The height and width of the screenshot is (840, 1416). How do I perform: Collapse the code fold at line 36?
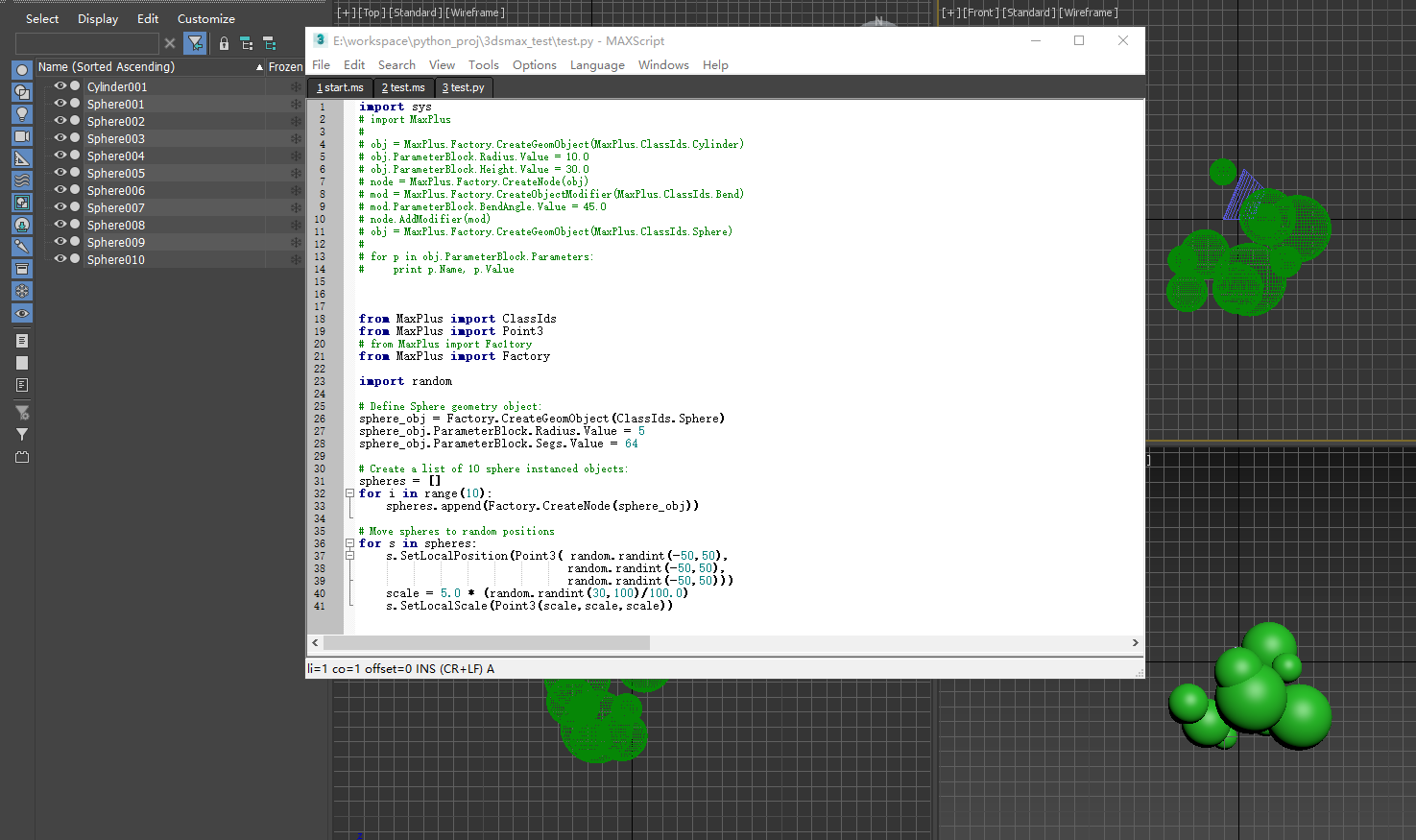(349, 543)
